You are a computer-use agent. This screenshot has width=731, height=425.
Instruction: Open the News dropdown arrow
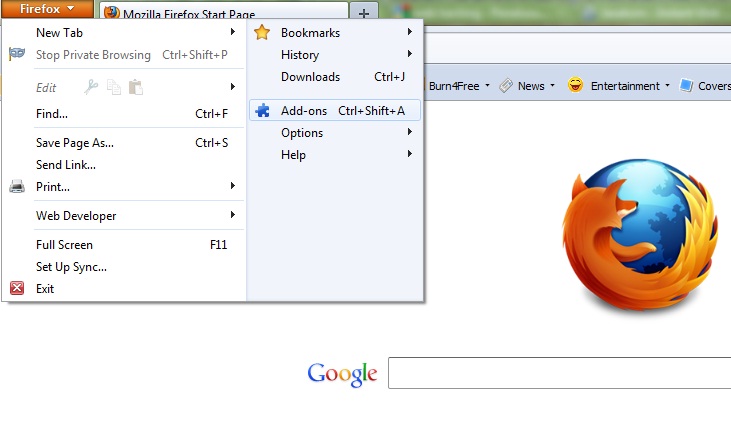(x=552, y=86)
